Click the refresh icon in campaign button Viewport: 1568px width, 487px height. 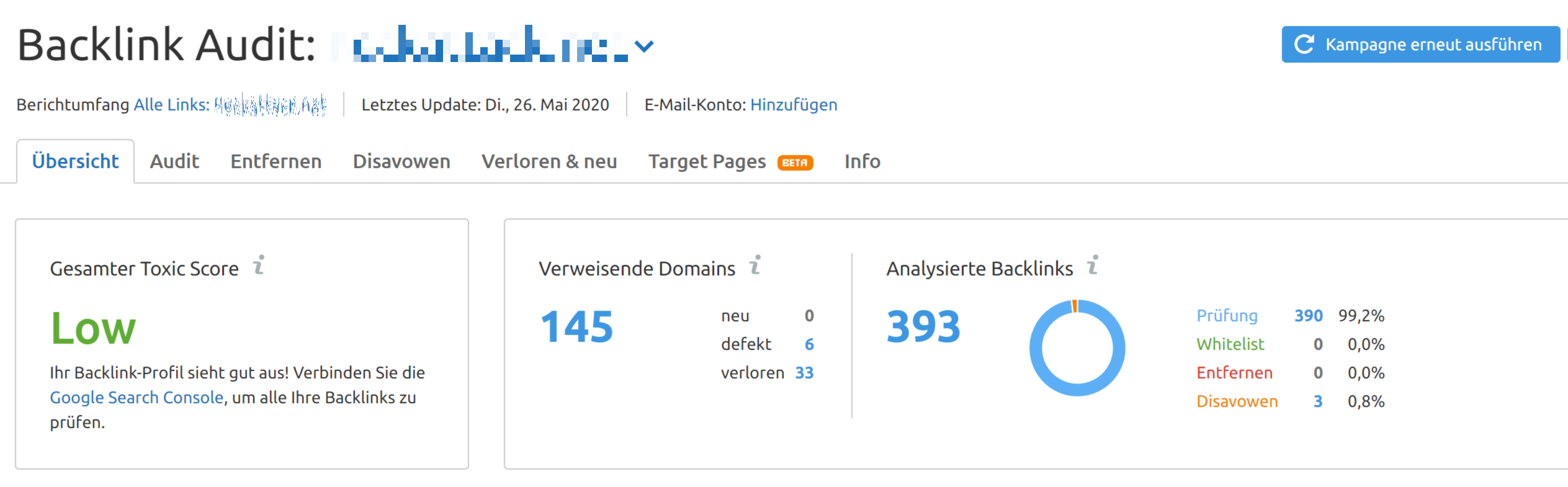pos(1304,44)
